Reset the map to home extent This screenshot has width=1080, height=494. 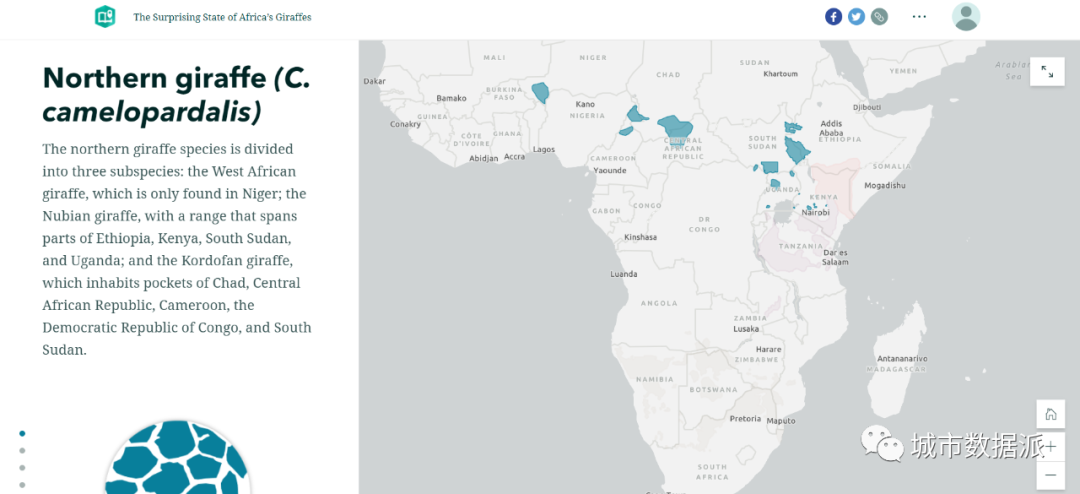pos(1050,414)
